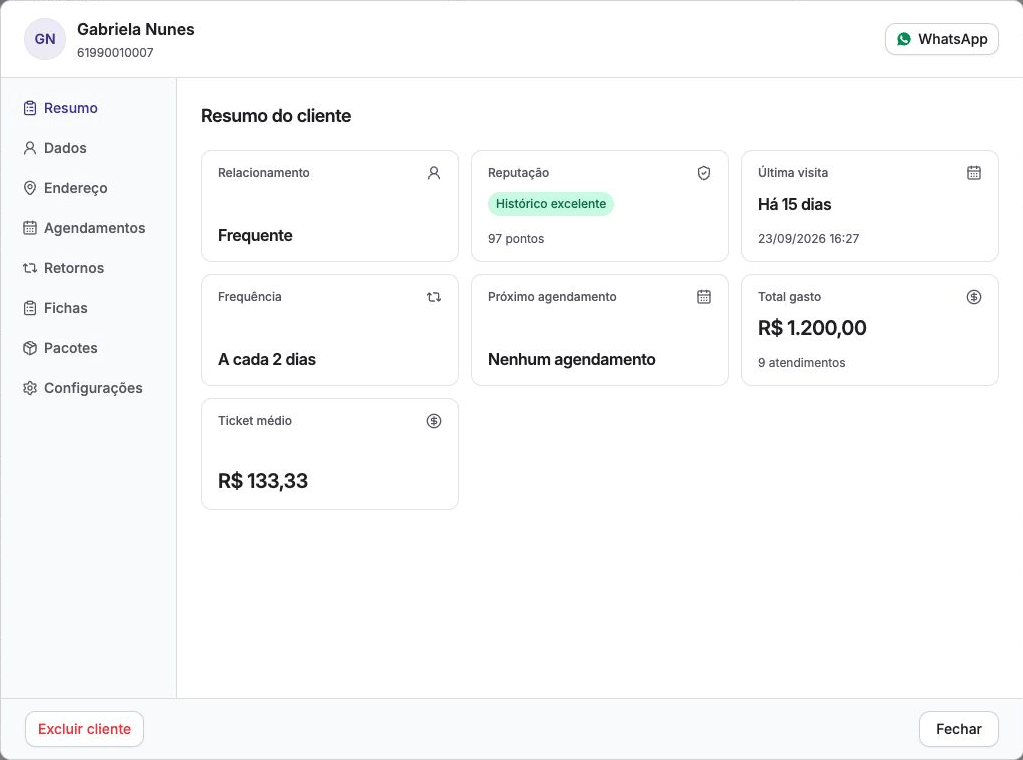Click the WhatsApp logo icon
This screenshot has width=1023, height=760.
[904, 39]
